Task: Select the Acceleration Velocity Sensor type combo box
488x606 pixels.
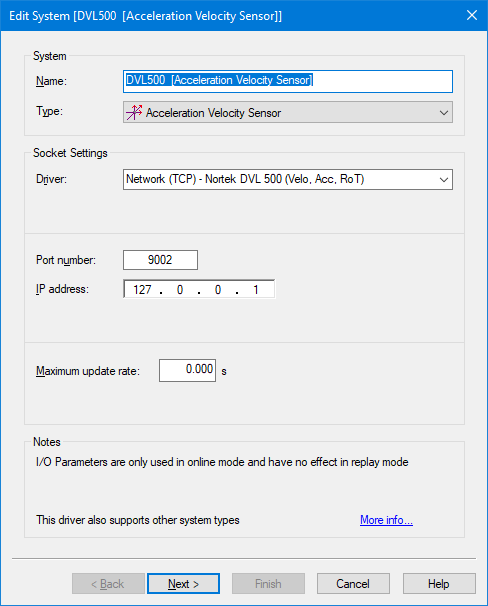Action: tap(288, 112)
